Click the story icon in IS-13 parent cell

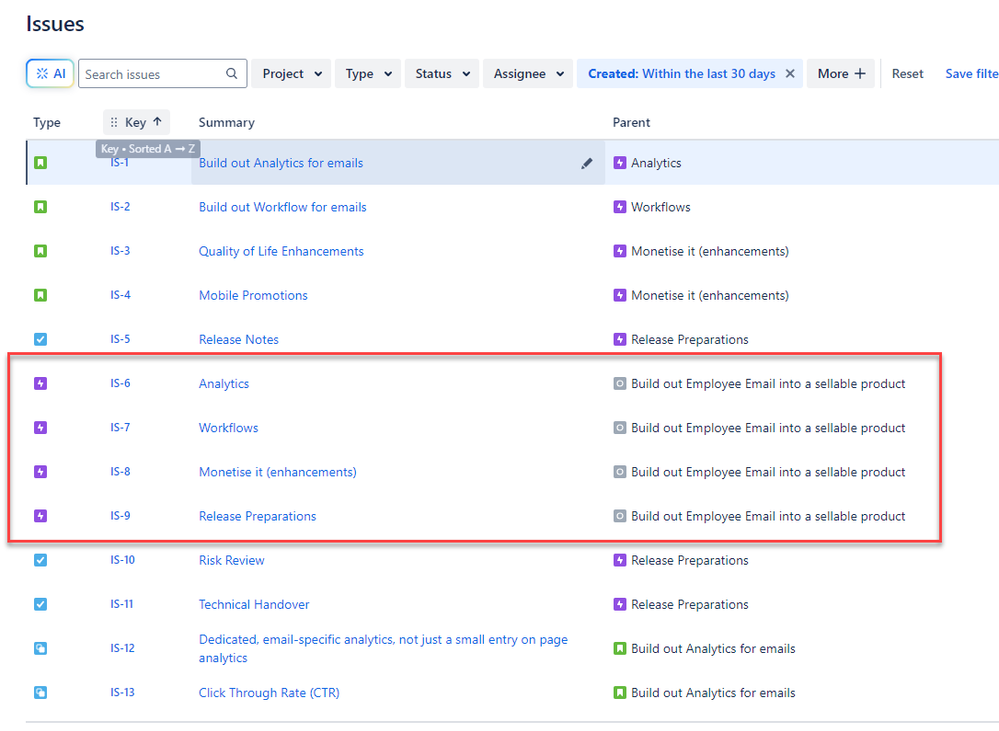(x=619, y=692)
